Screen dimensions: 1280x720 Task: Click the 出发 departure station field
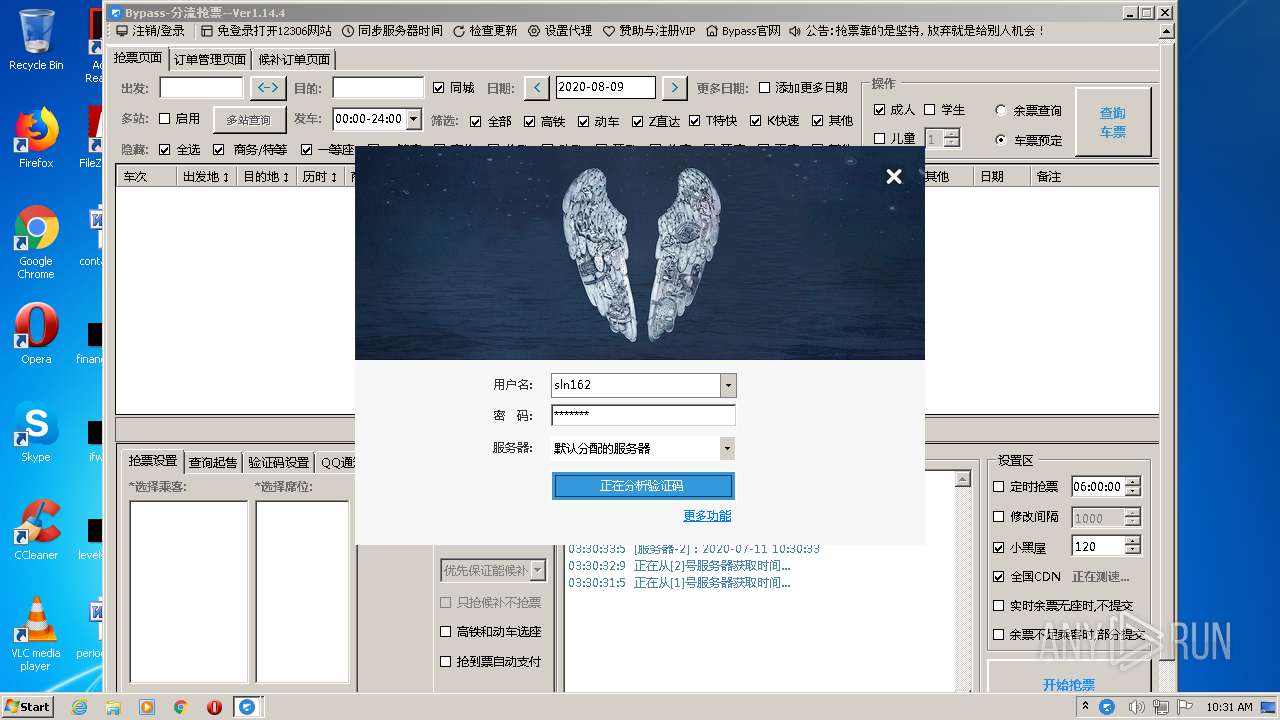click(201, 88)
